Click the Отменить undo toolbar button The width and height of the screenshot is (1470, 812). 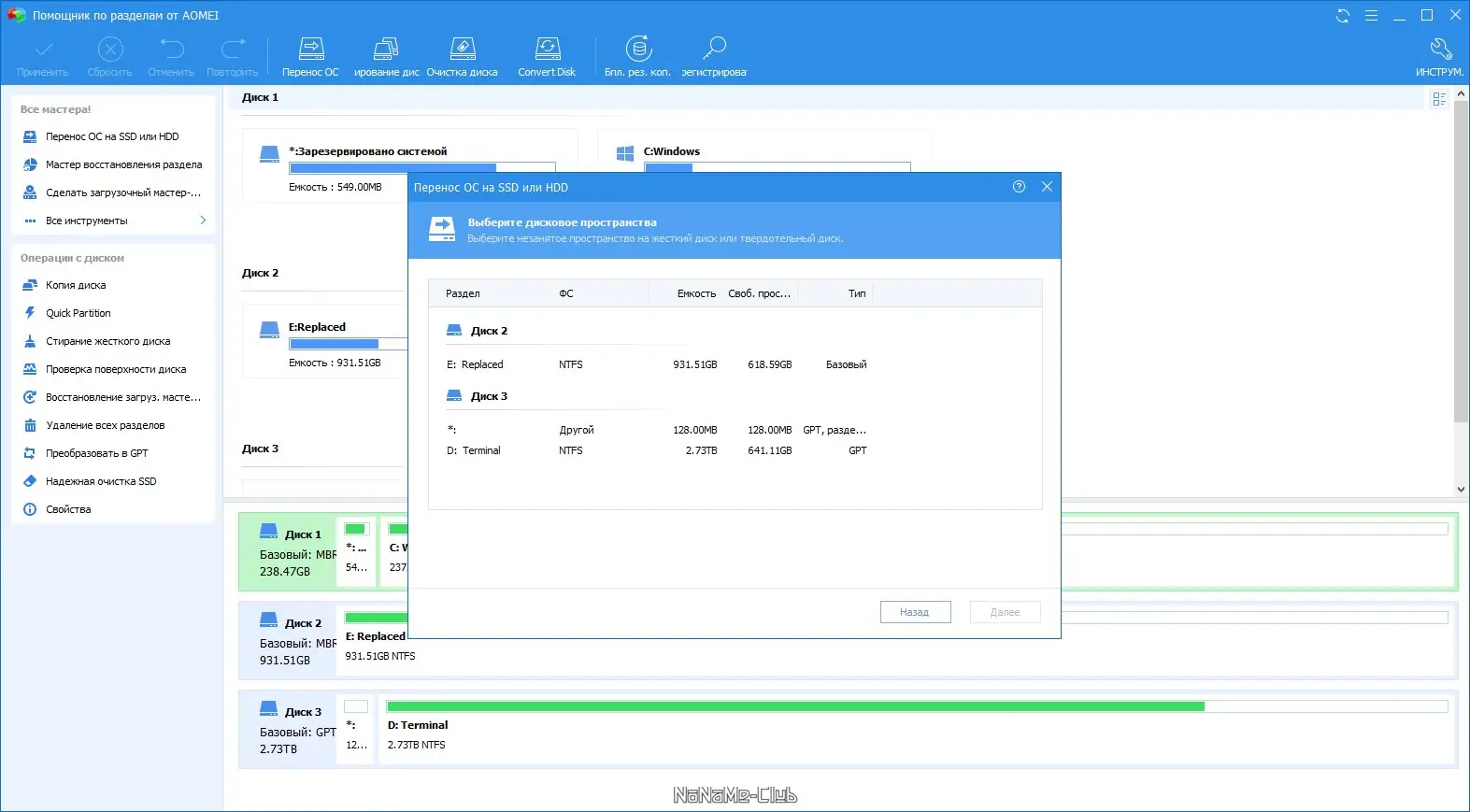[x=171, y=56]
